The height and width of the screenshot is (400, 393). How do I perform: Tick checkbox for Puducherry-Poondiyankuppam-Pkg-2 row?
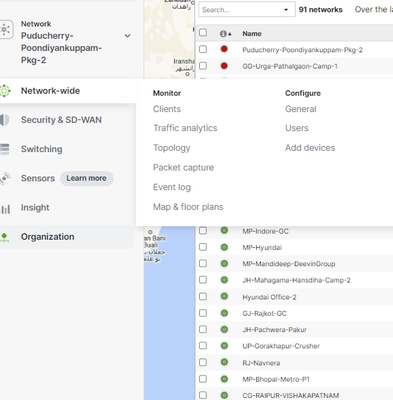tap(203, 49)
